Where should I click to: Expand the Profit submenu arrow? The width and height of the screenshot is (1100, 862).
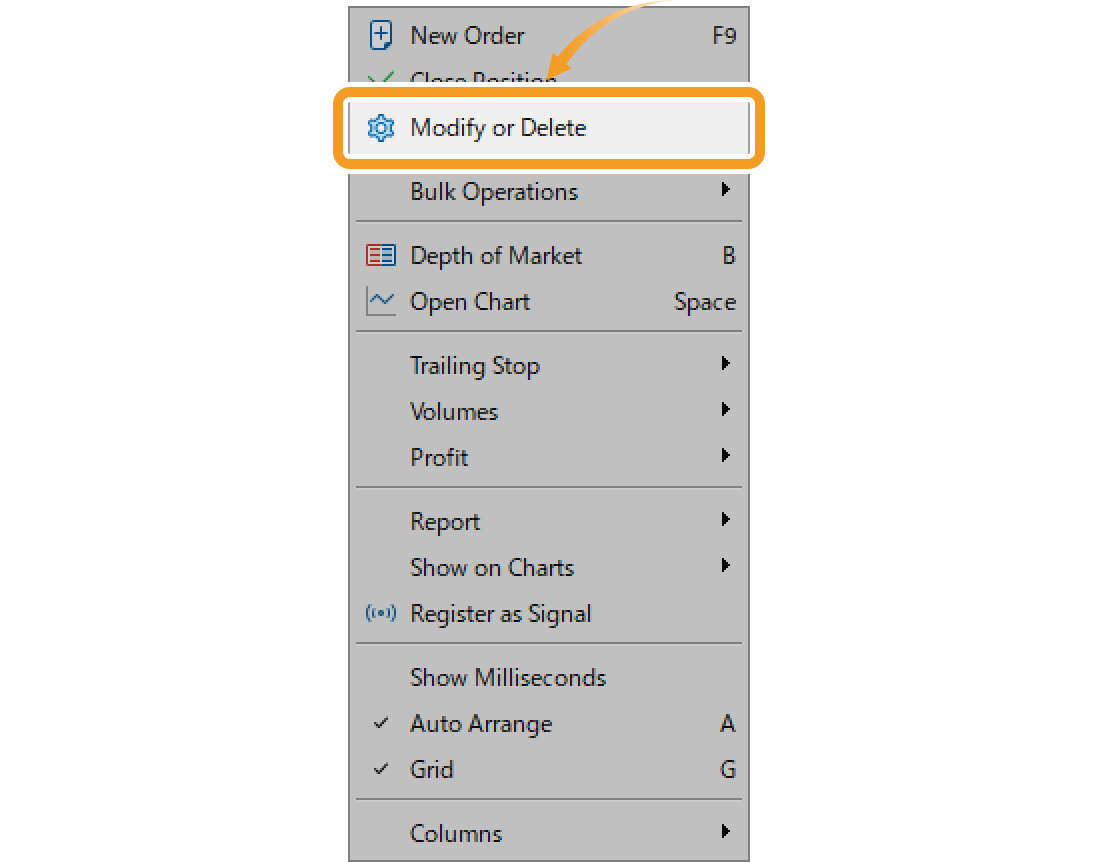coord(728,457)
